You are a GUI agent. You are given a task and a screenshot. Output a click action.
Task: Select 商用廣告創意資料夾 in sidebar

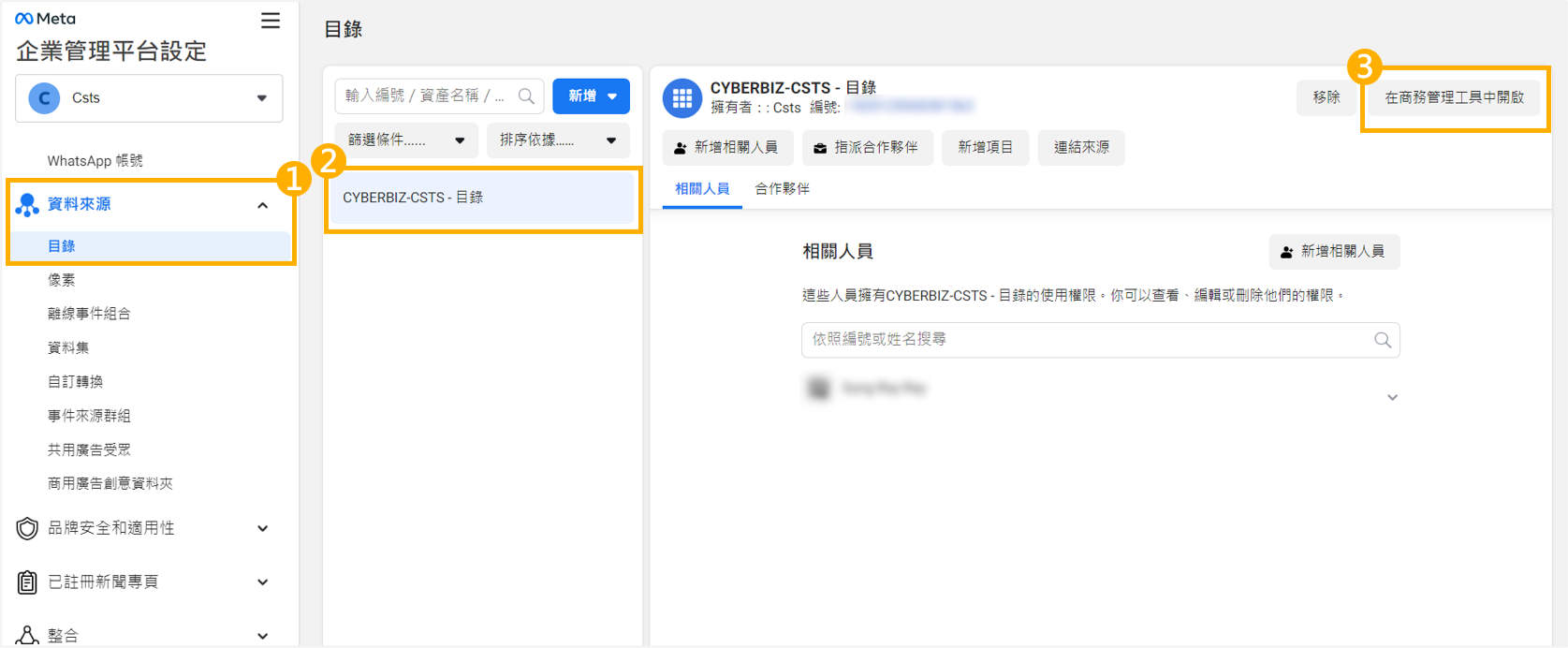coord(110,483)
